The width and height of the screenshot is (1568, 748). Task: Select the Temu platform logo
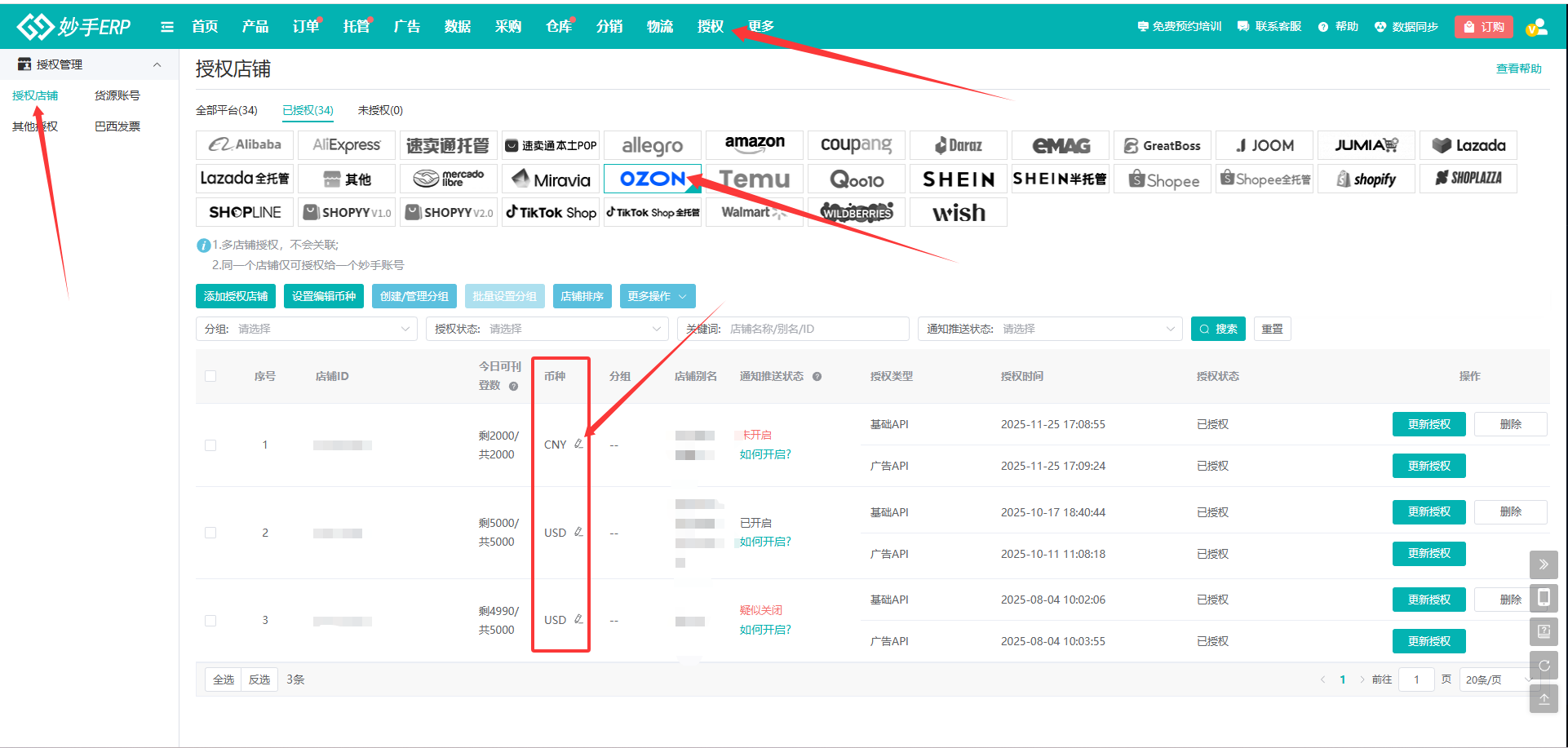coord(755,179)
